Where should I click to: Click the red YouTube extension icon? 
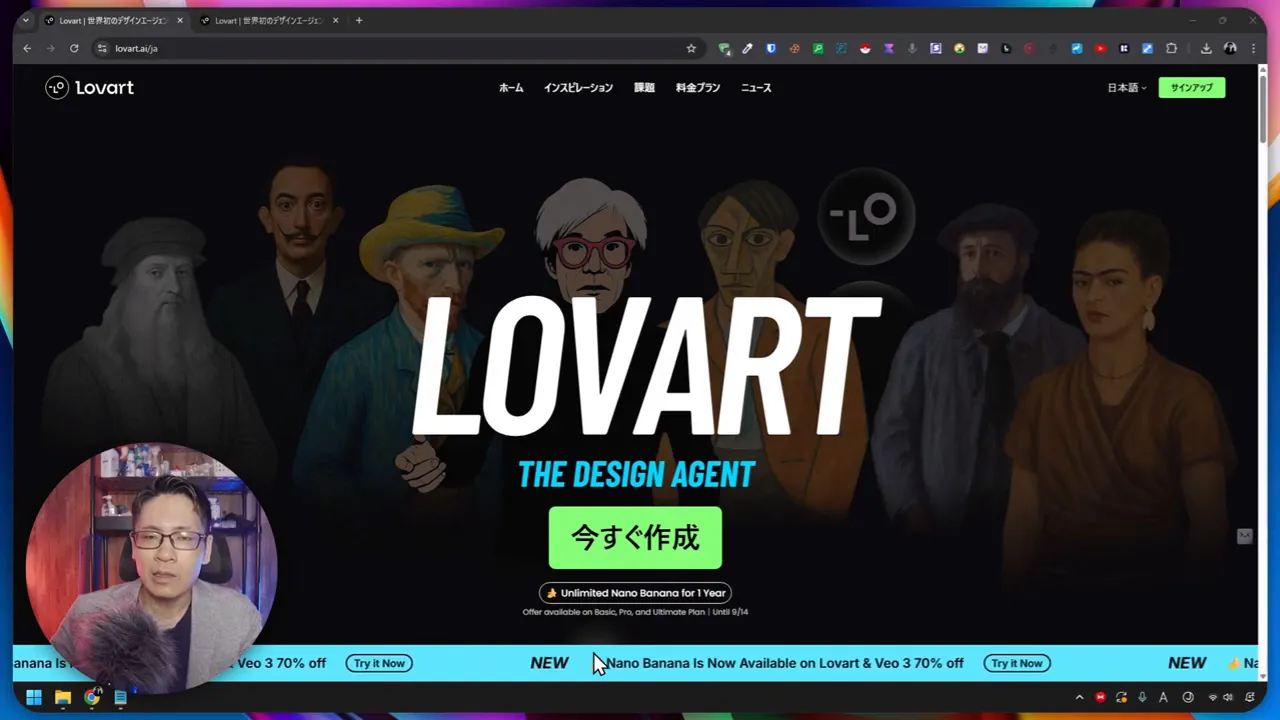coord(1100,48)
